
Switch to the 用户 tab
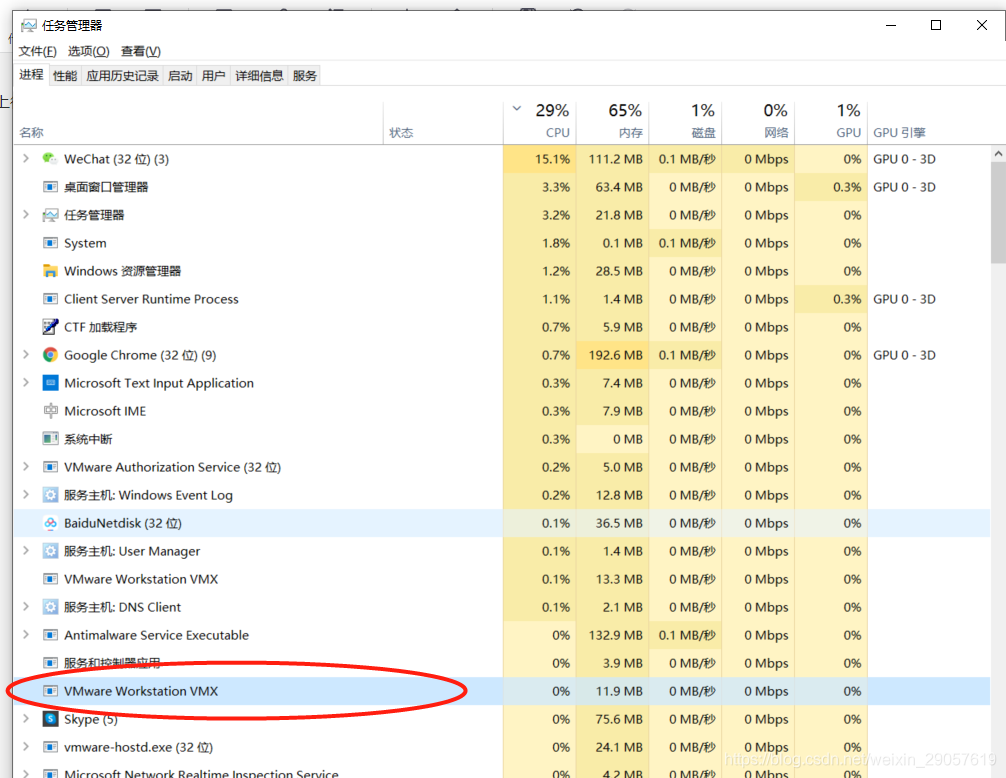tap(213, 76)
